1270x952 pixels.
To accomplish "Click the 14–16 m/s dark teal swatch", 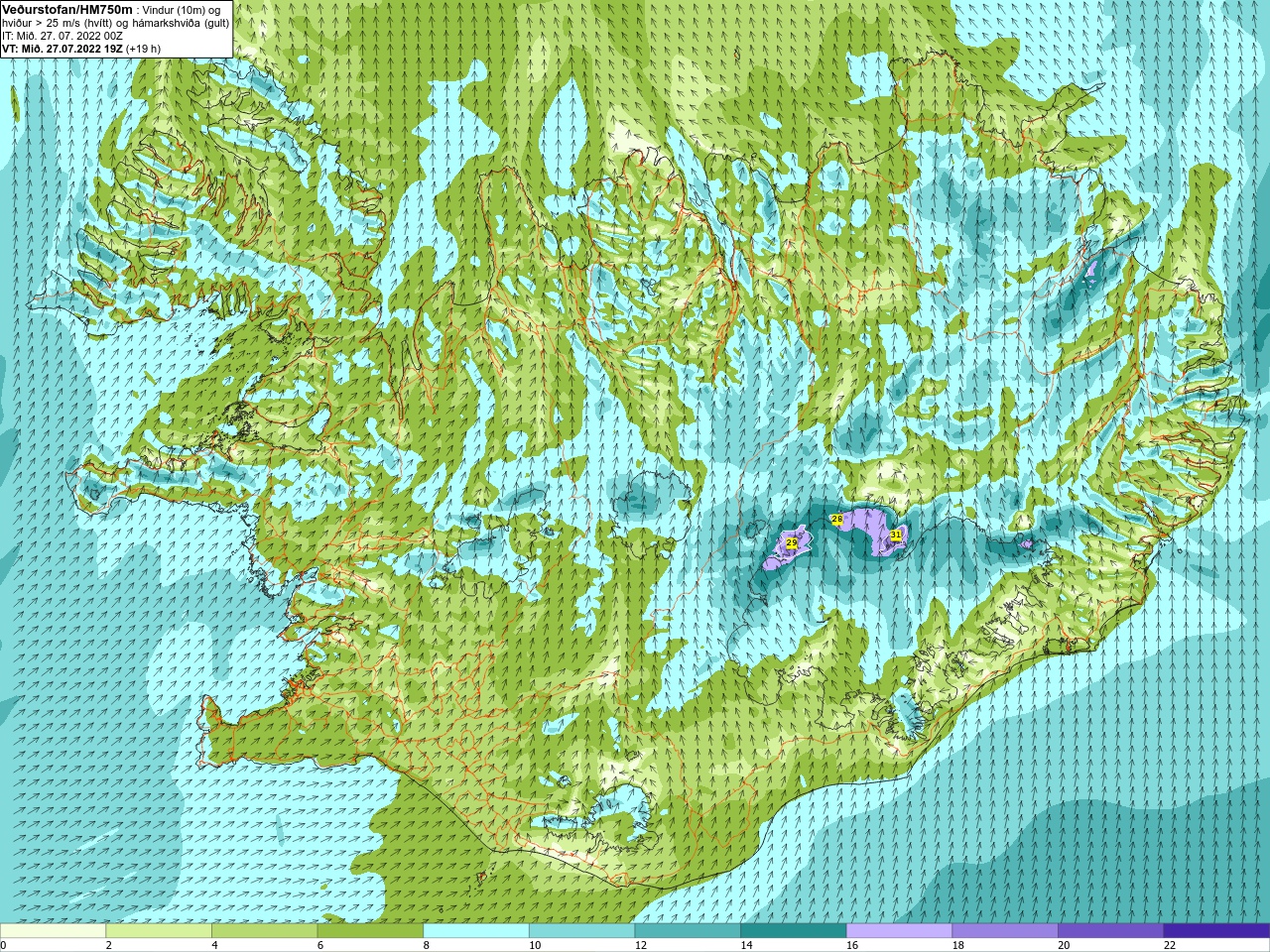I will [794, 930].
